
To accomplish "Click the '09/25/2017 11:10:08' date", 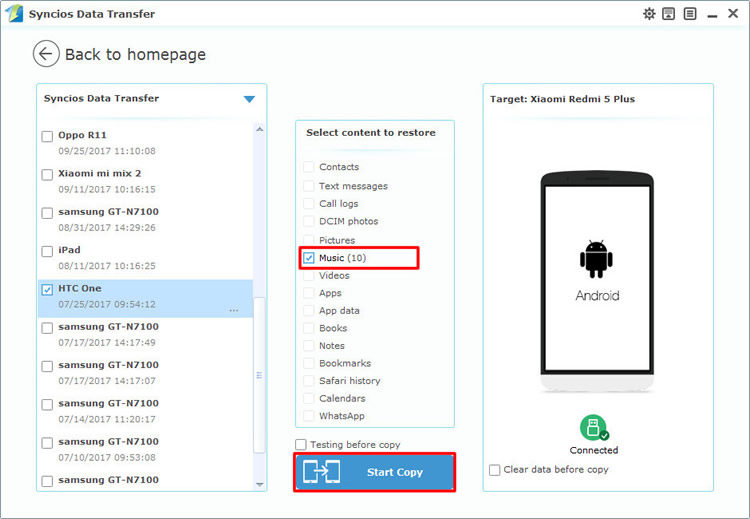I will click(107, 151).
